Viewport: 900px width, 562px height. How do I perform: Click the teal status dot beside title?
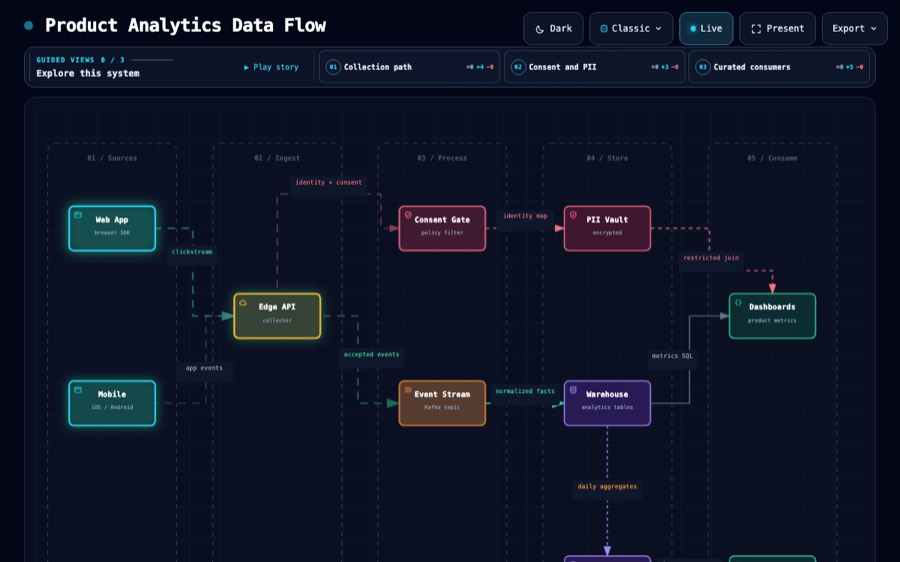click(x=29, y=25)
